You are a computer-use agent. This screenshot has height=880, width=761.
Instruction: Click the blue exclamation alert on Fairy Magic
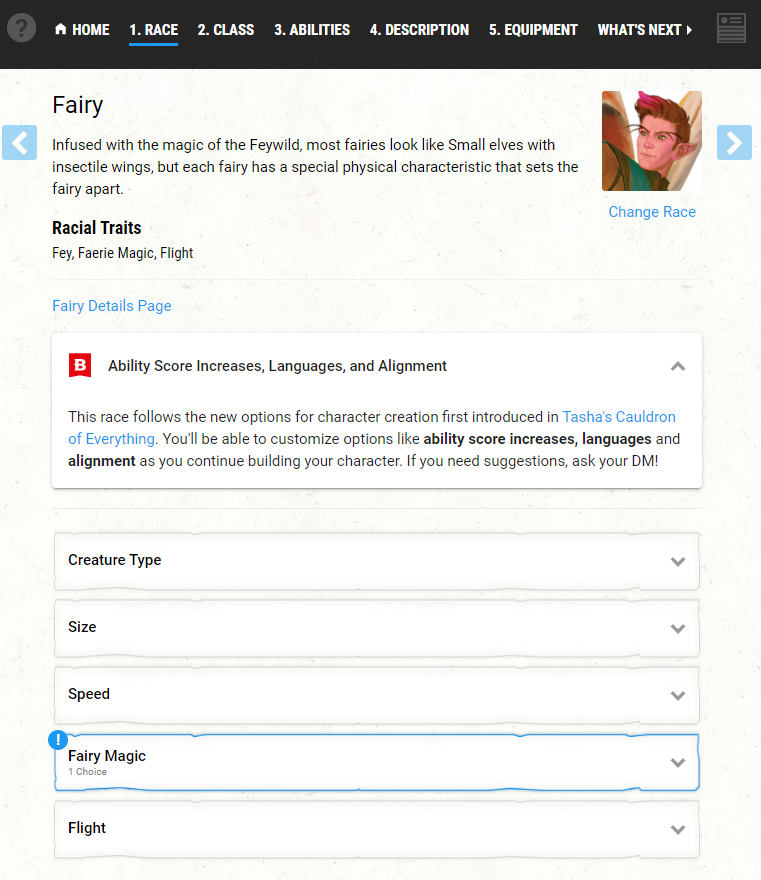click(58, 740)
